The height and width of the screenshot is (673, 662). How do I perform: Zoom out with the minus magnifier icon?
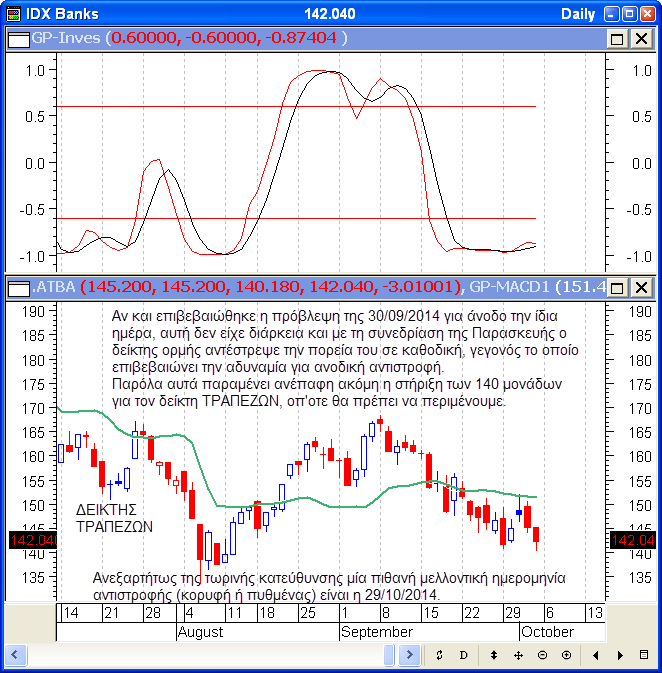[542, 654]
